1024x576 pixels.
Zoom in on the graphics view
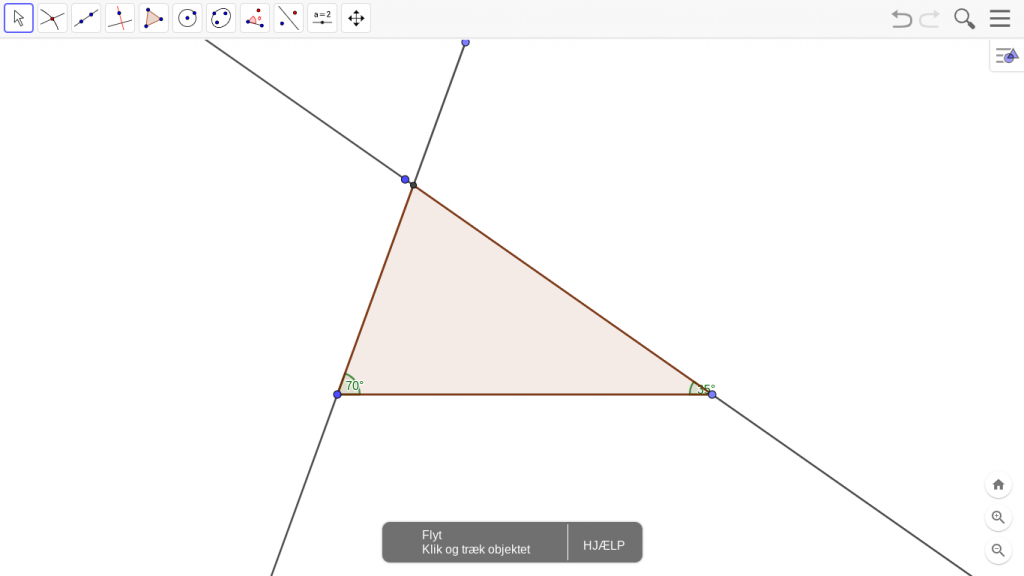point(998,517)
